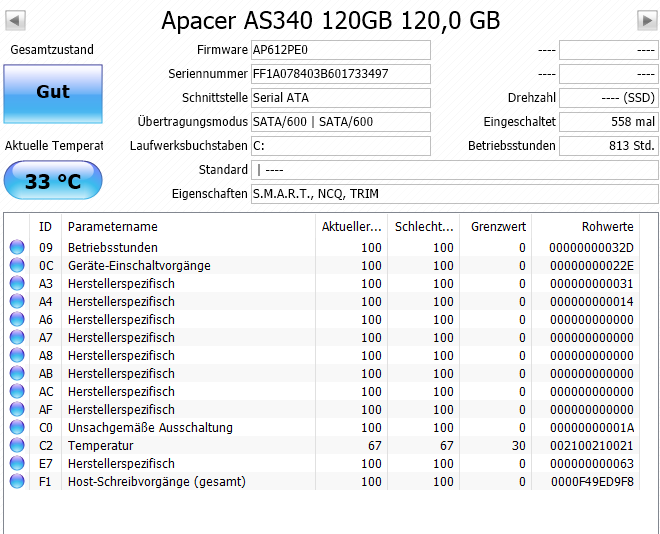Viewport: 660px width, 534px height.
Task: Select status icon for attribute A8
Action: coord(17,355)
